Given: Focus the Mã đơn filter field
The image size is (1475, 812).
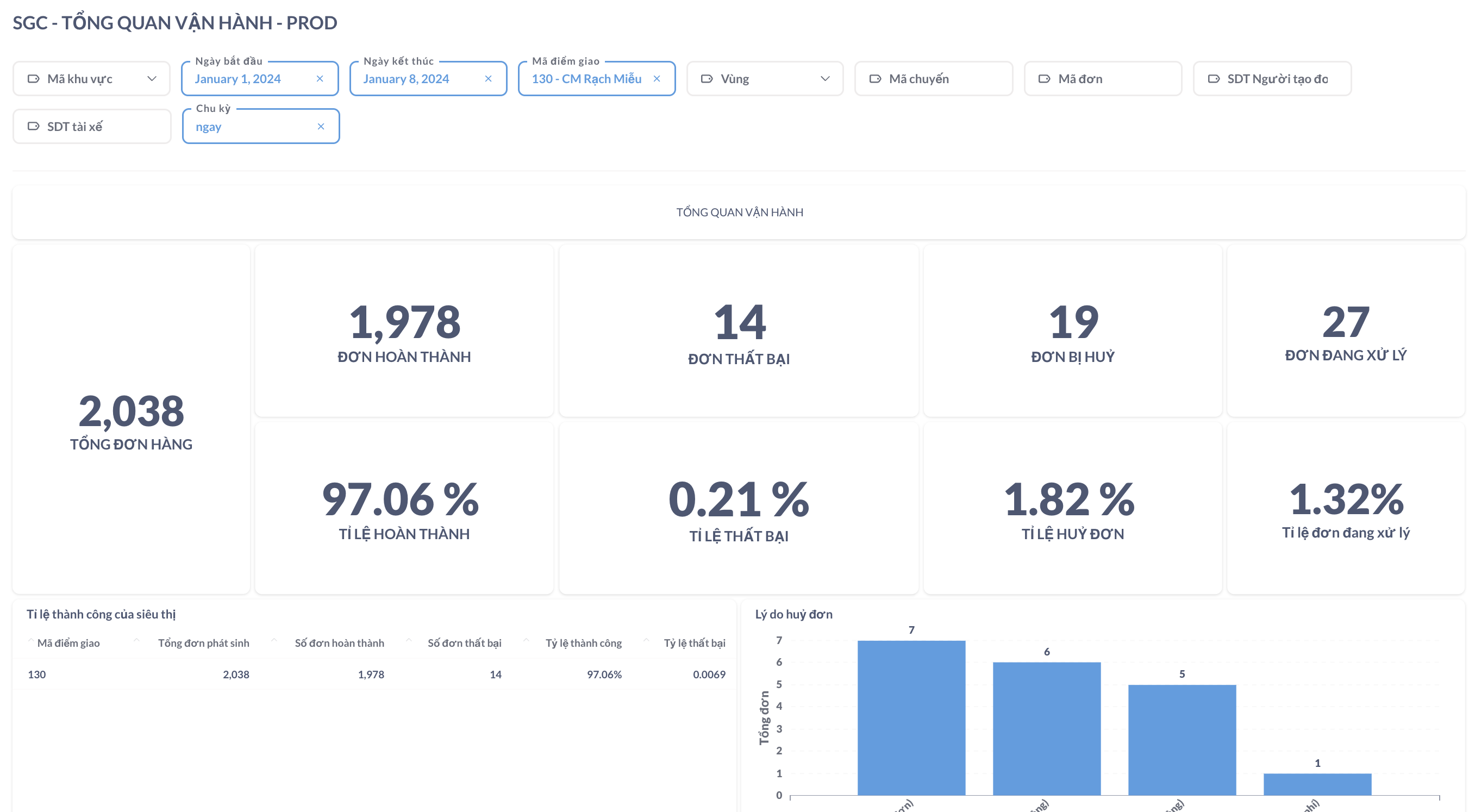Looking at the screenshot, I should pyautogui.click(x=1103, y=78).
